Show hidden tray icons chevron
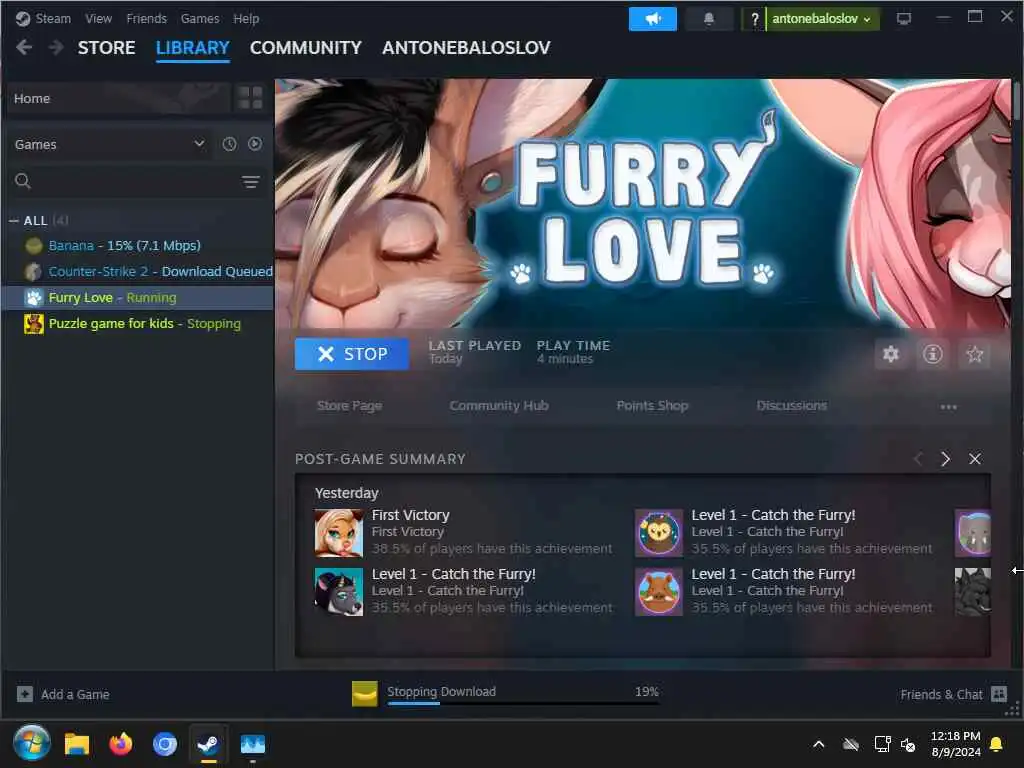This screenshot has width=1024, height=768. pos(818,744)
